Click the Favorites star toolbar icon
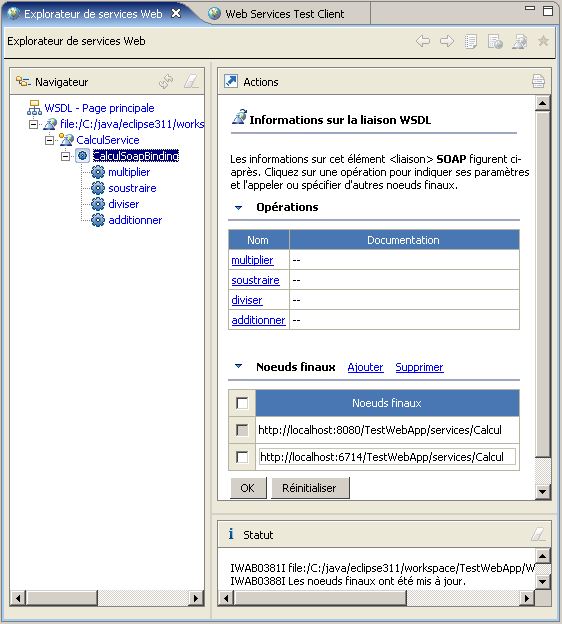Screen dimensions: 562x624 pos(543,41)
